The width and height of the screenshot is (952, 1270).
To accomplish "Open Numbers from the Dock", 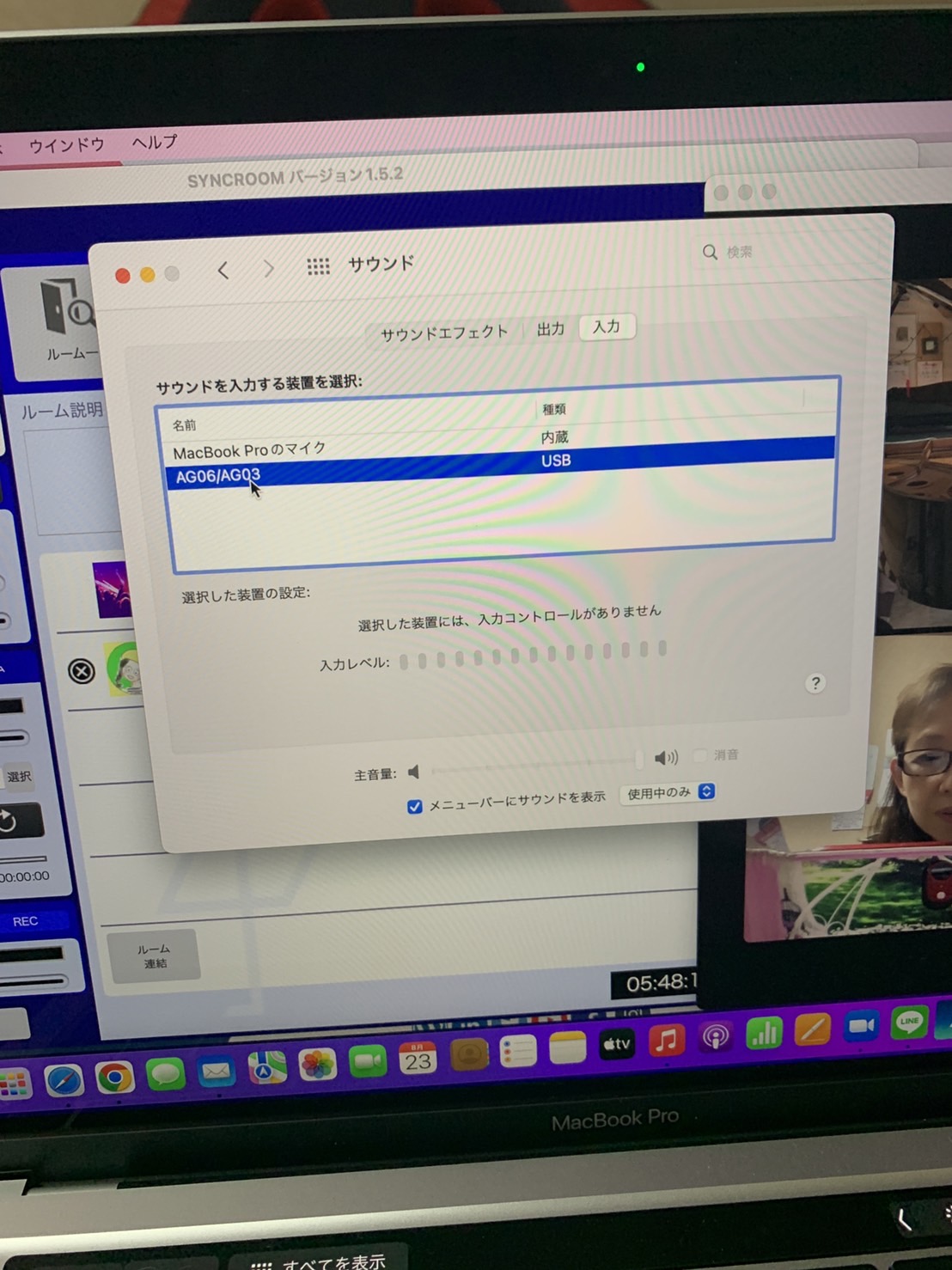I will pos(764,1033).
